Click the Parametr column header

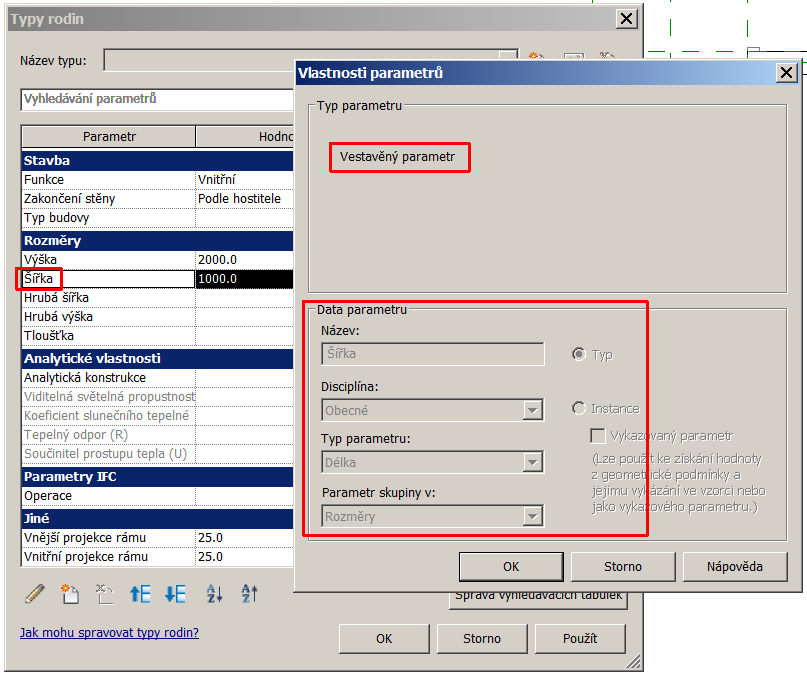point(109,137)
